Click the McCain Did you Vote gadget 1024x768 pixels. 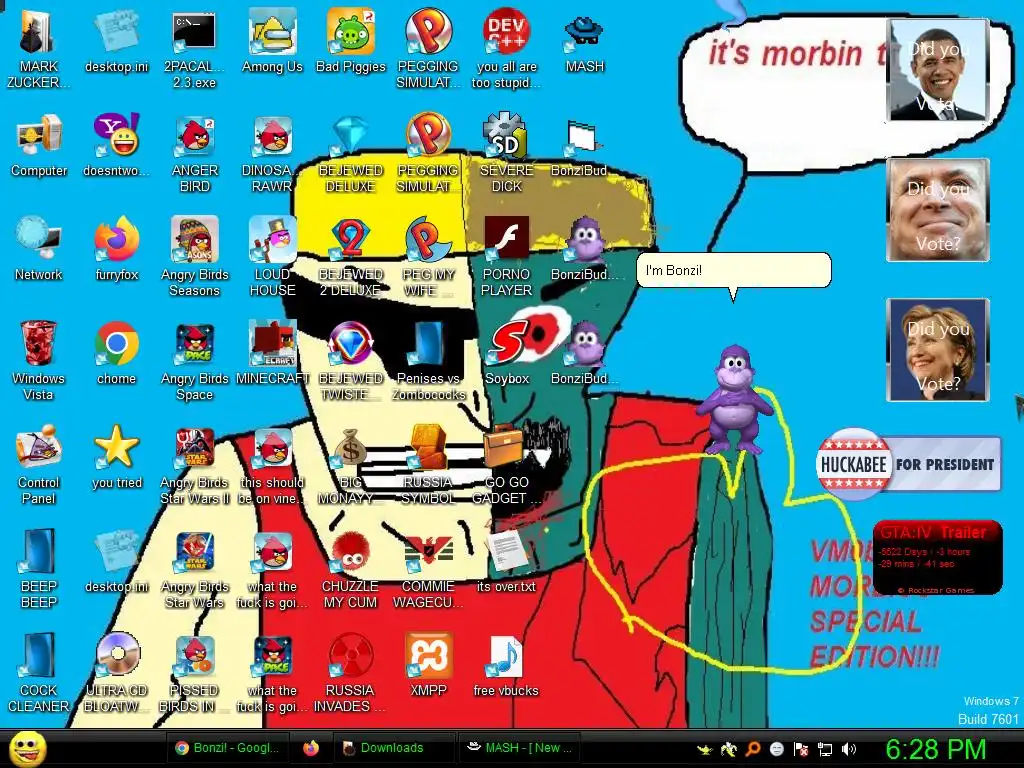pyautogui.click(x=938, y=210)
